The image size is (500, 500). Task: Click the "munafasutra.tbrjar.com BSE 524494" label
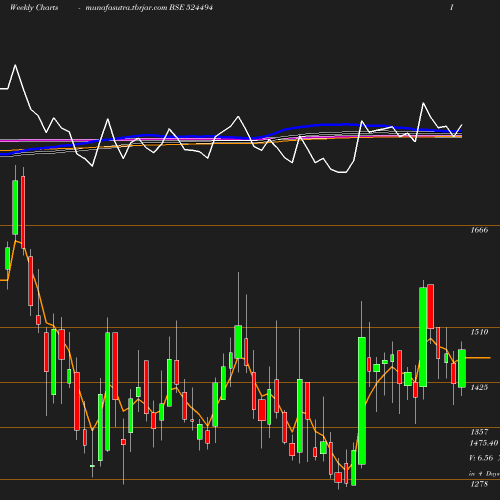[149, 7]
